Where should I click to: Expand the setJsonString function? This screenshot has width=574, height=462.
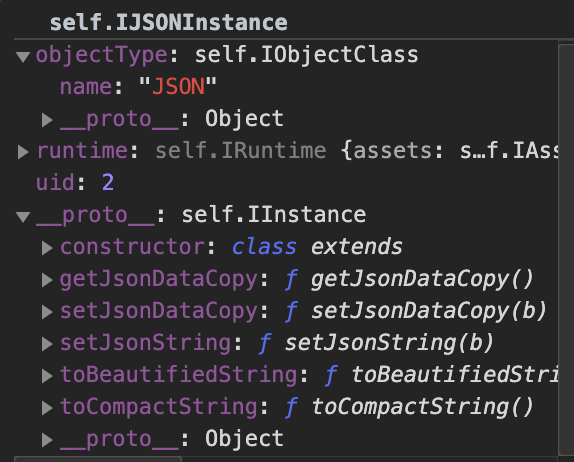(x=47, y=344)
